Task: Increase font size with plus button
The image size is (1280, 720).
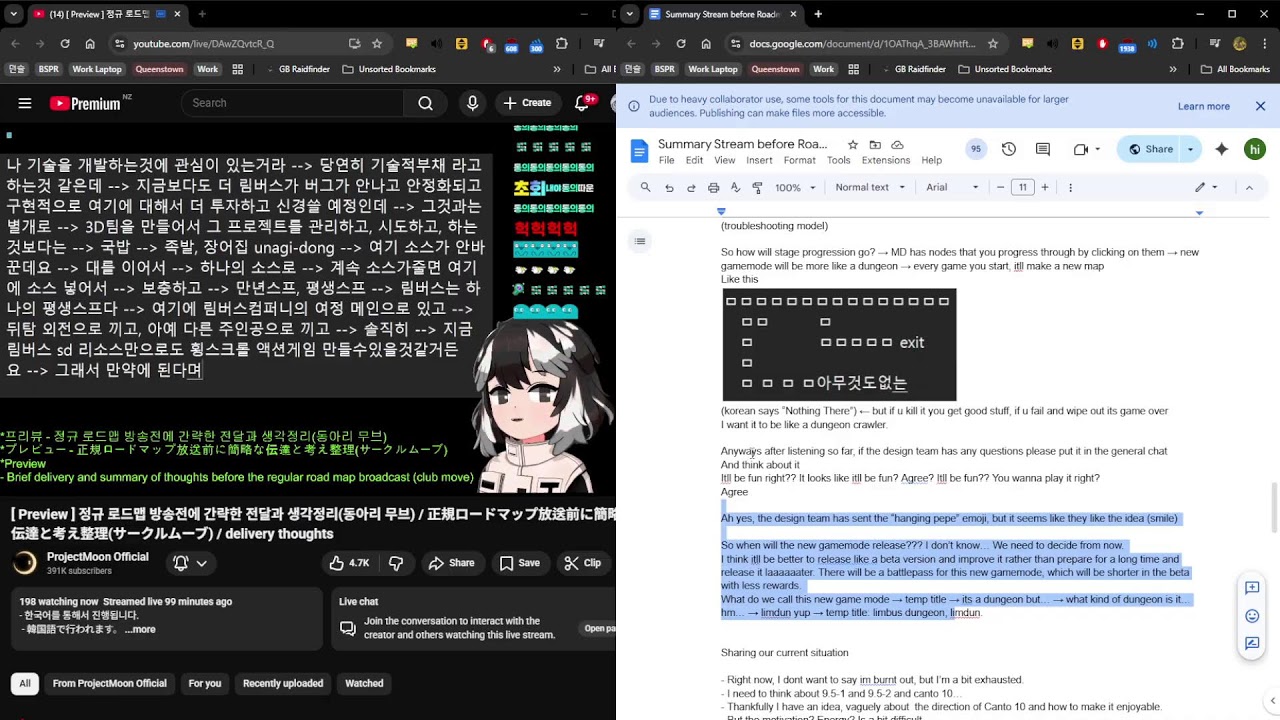Action: [x=1045, y=187]
